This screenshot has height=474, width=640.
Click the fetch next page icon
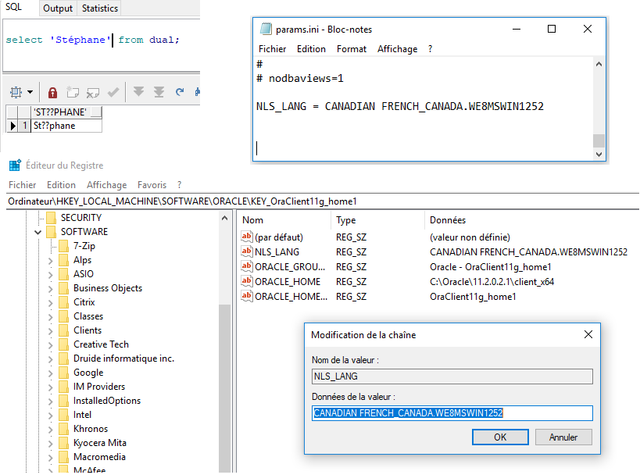point(139,91)
